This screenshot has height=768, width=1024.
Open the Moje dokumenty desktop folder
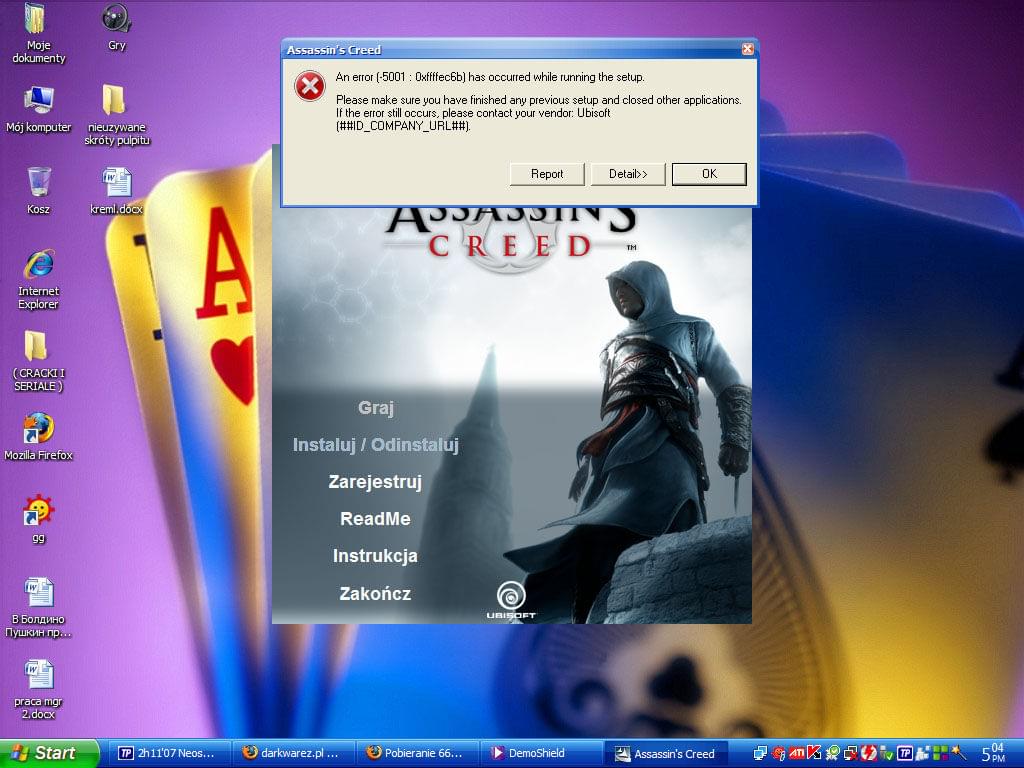coord(38,34)
